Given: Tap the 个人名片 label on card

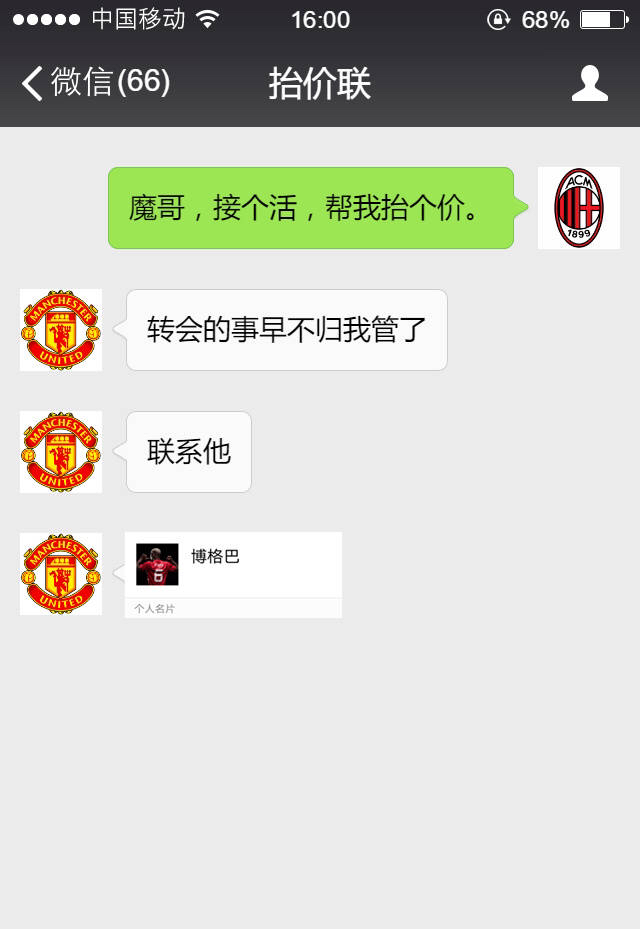Looking at the screenshot, I should click(x=155, y=608).
